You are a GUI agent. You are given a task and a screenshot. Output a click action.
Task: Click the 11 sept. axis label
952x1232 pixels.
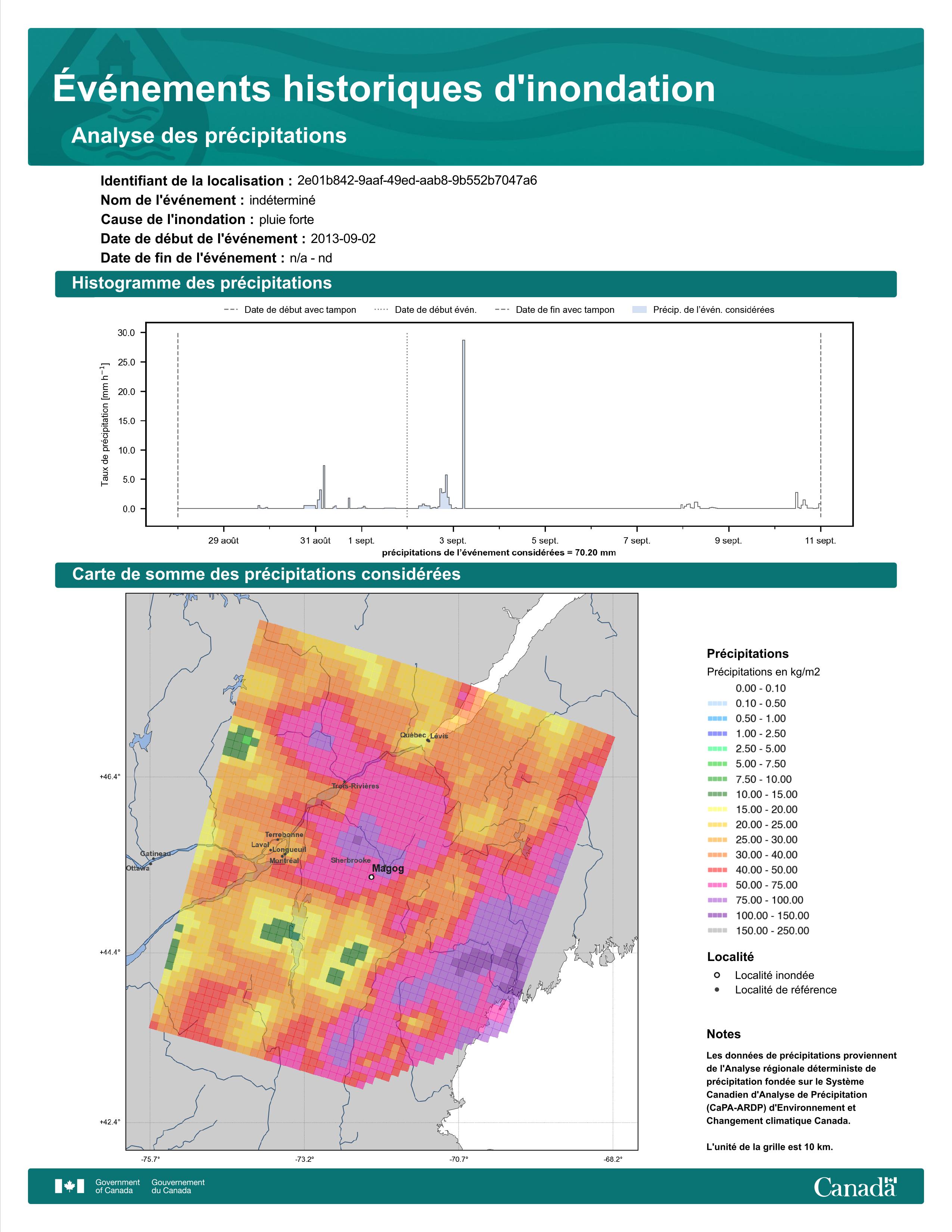[820, 541]
